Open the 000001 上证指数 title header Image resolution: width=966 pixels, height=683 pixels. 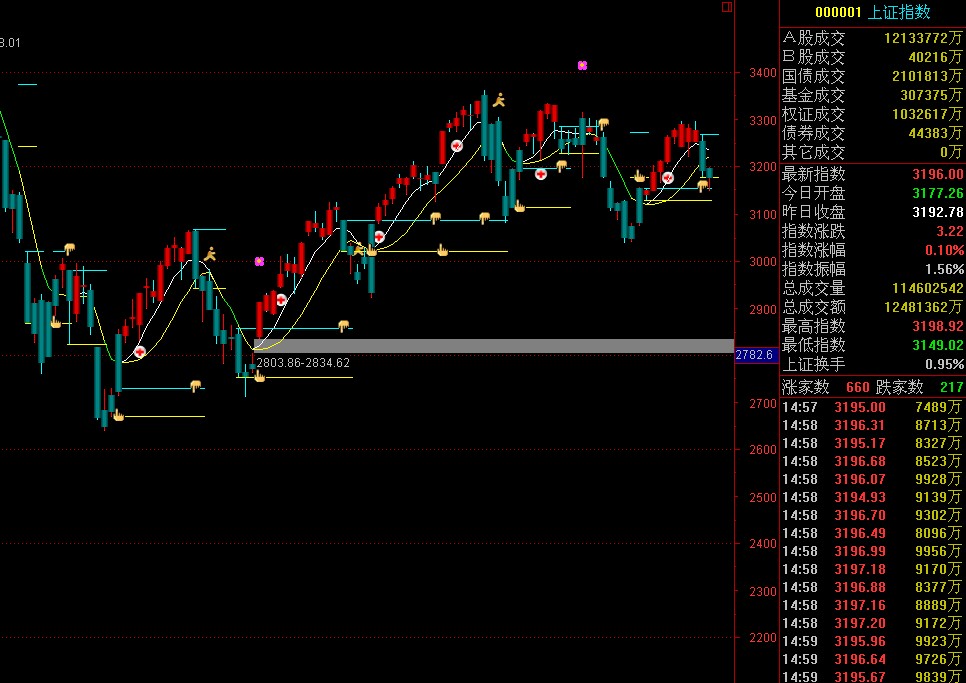point(872,12)
